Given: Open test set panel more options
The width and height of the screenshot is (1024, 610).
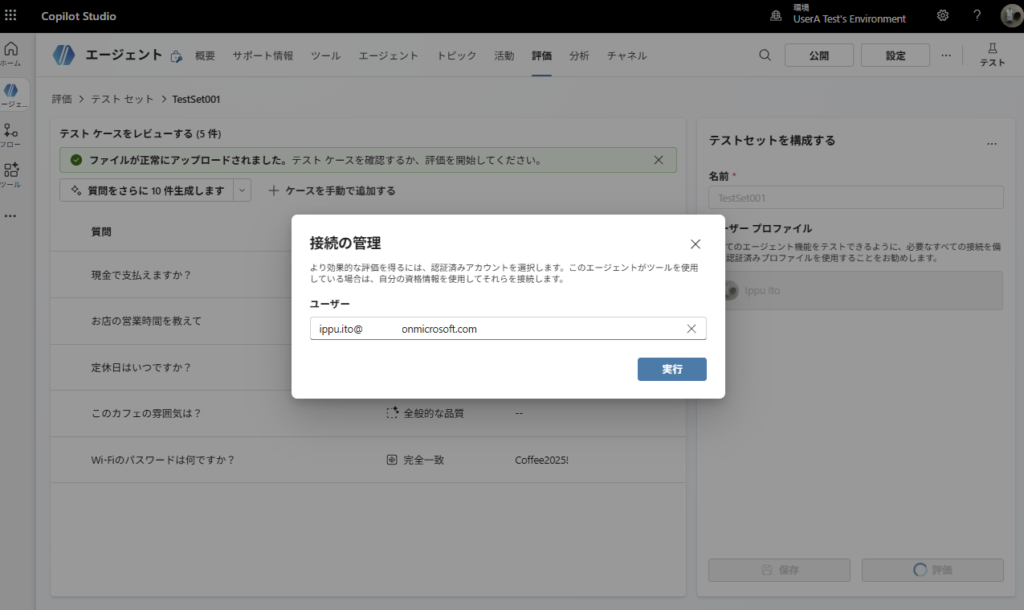Looking at the screenshot, I should [991, 144].
